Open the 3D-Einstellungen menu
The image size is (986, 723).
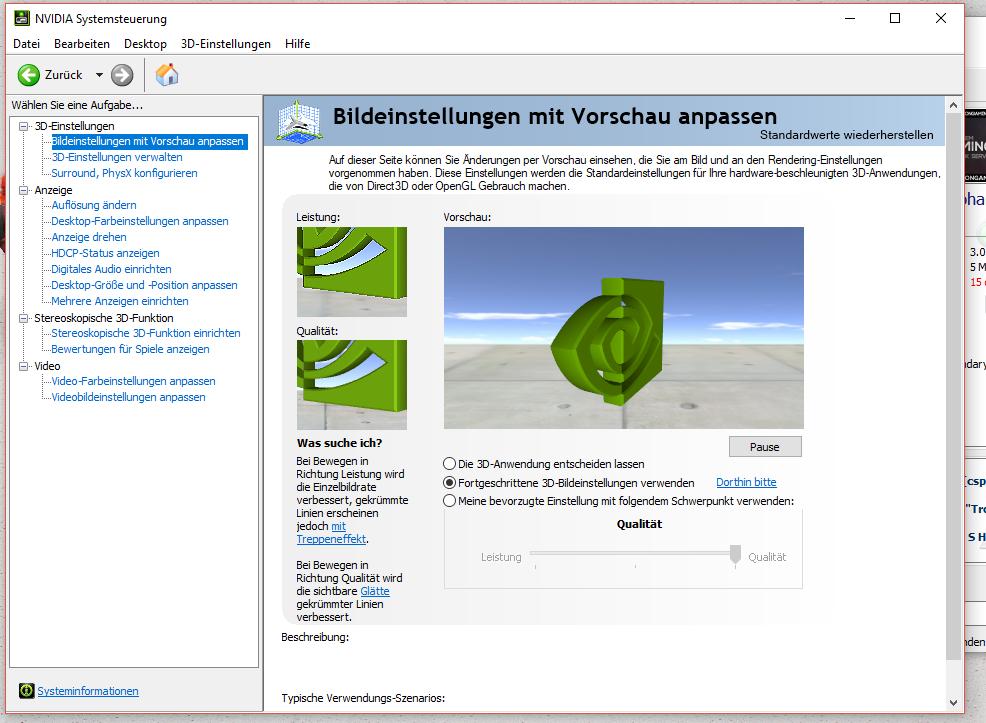tap(226, 44)
